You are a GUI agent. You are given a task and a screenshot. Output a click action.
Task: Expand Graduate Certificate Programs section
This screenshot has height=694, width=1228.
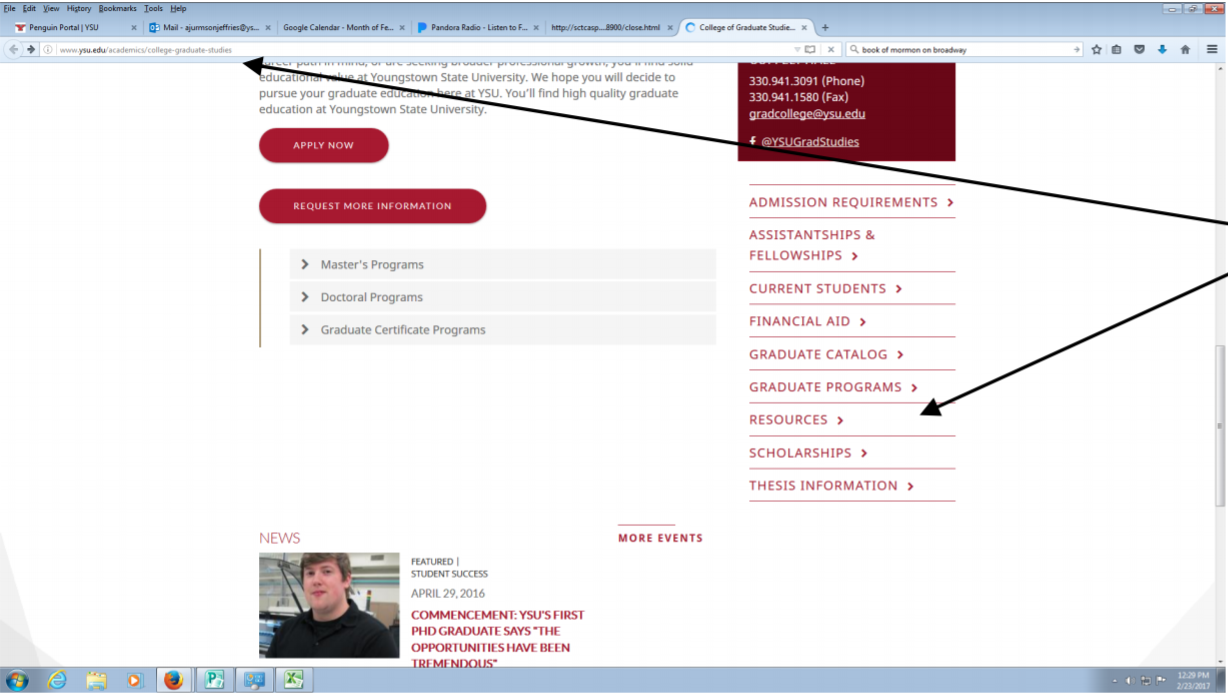(x=503, y=329)
